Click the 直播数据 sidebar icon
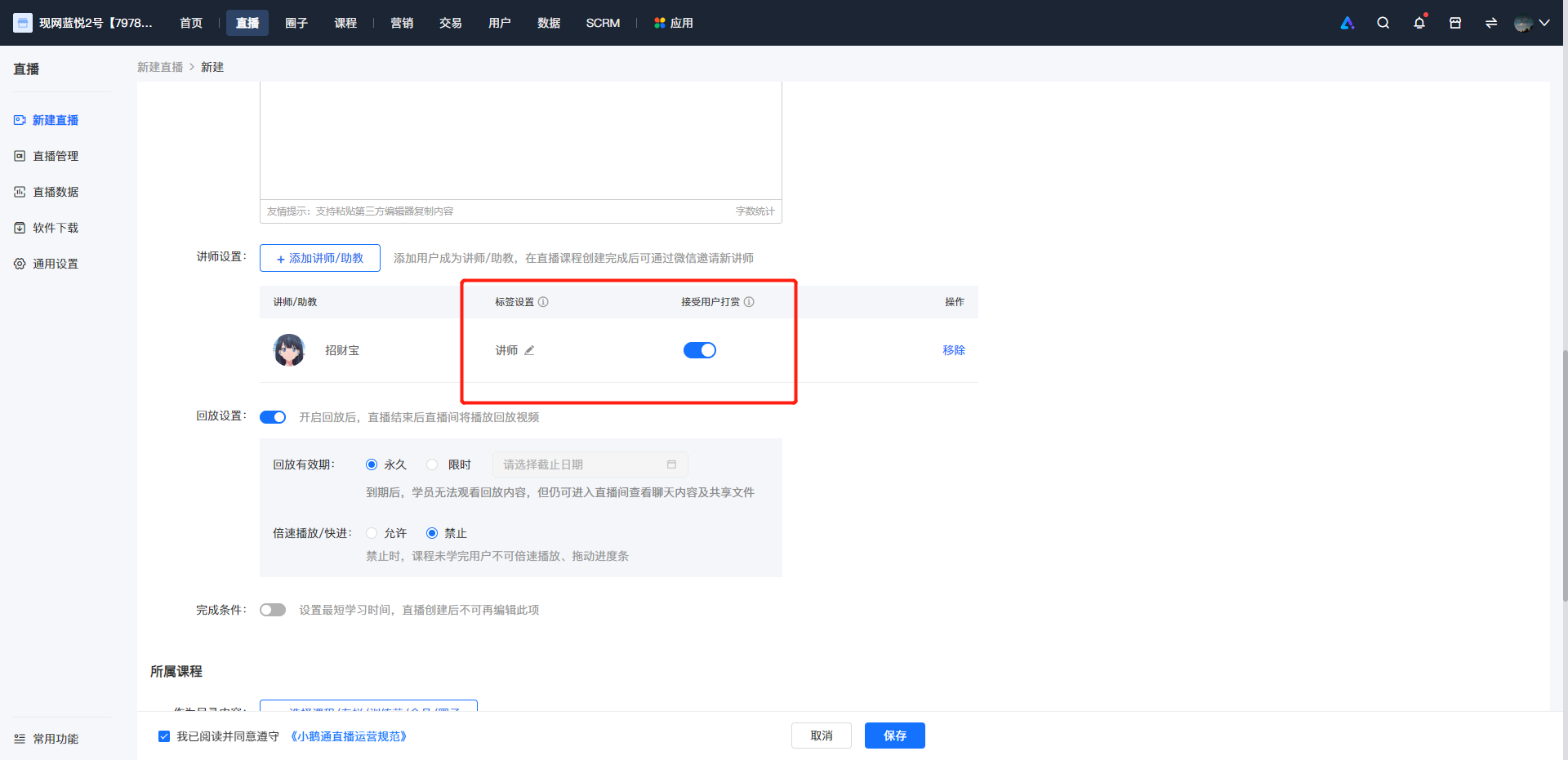Image resolution: width=1568 pixels, height=760 pixels. 20,192
